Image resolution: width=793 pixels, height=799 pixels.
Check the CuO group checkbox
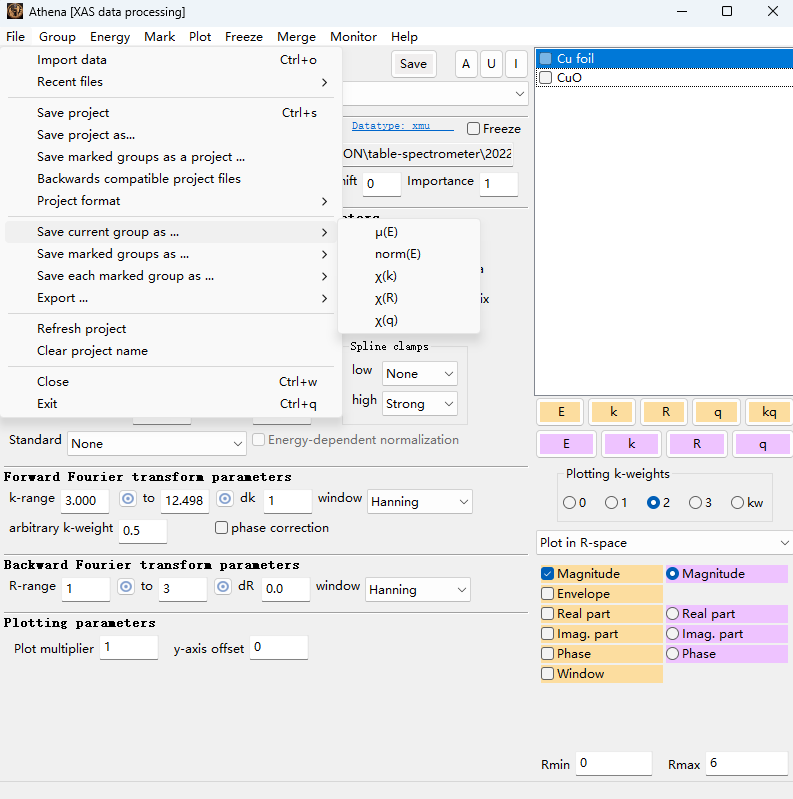tap(546, 78)
